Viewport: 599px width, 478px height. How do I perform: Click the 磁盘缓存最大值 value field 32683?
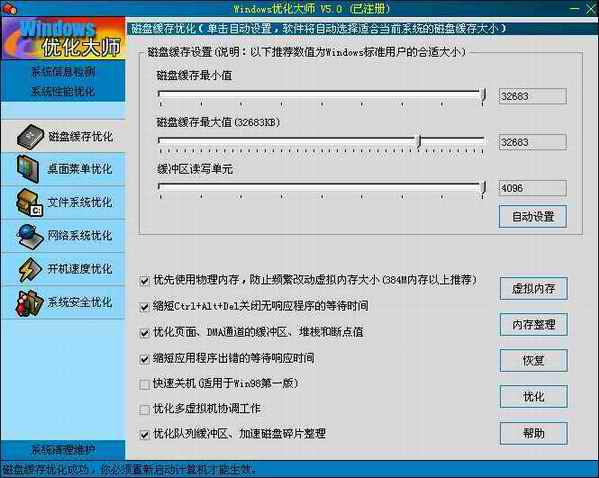533,142
